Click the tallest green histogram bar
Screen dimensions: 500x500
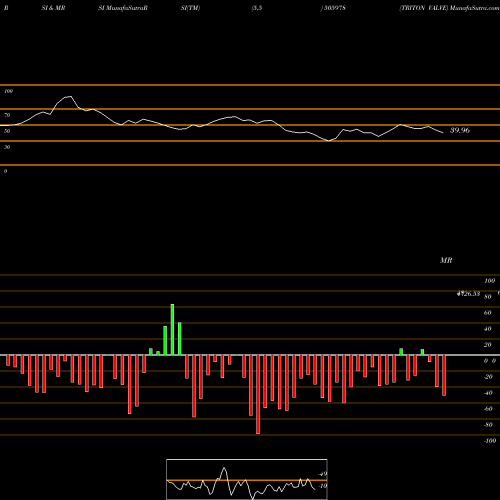(172, 330)
